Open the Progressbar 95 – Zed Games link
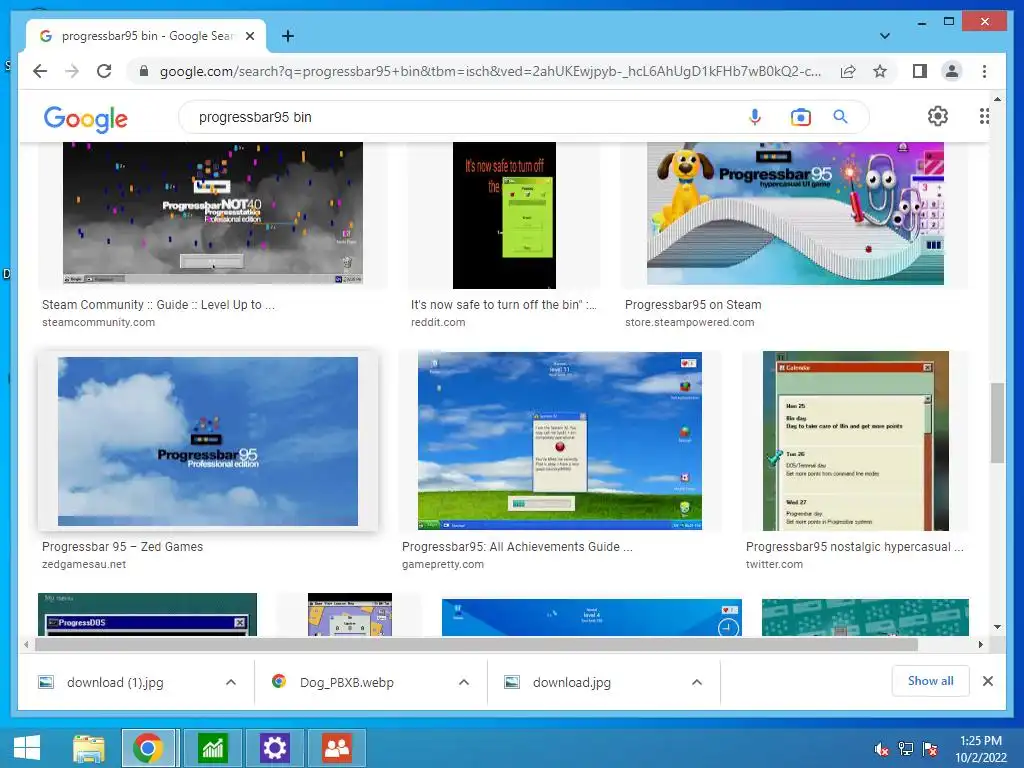The width and height of the screenshot is (1024, 768). (x=122, y=547)
